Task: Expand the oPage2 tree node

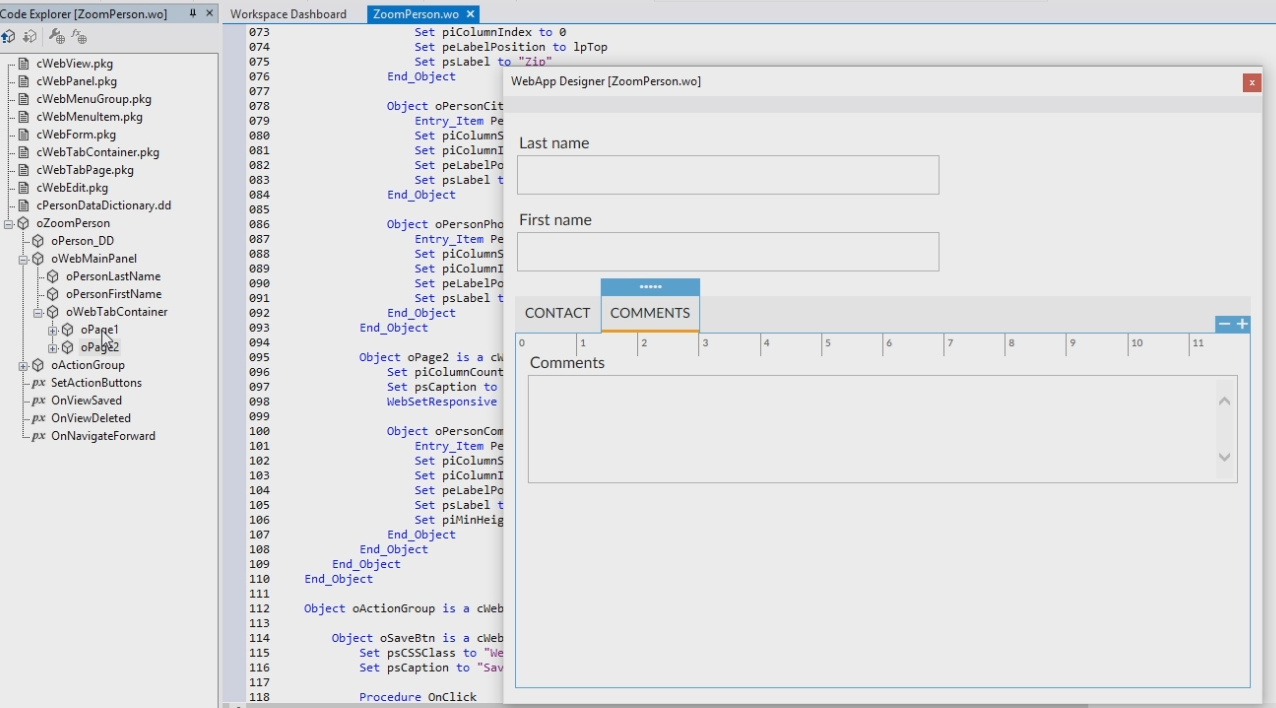Action: point(53,348)
